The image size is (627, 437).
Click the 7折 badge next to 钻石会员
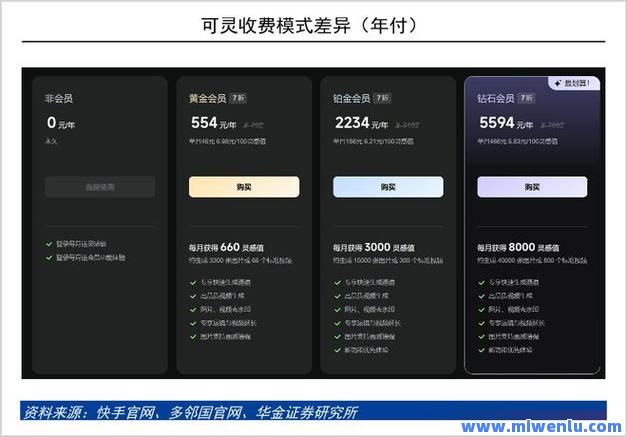click(x=529, y=99)
